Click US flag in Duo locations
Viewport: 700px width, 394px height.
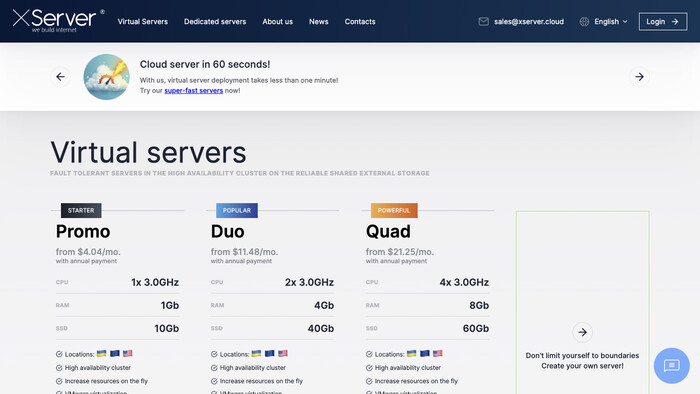pos(283,353)
